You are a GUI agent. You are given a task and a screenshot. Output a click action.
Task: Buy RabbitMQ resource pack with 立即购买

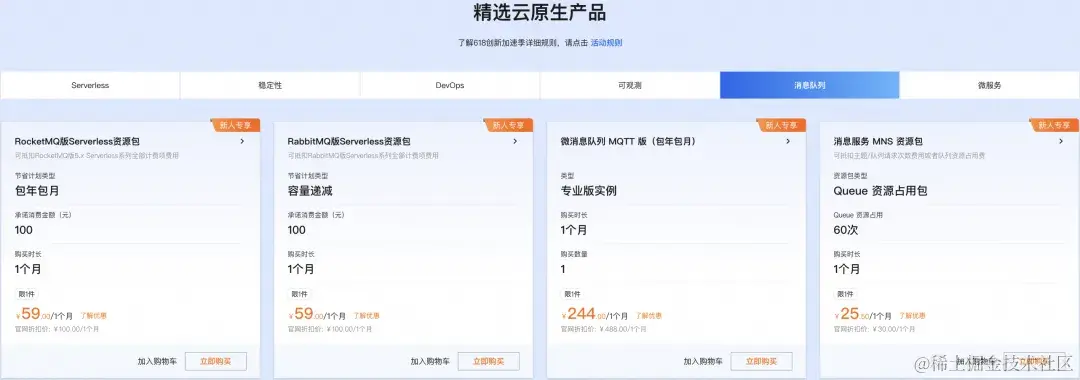click(x=488, y=361)
